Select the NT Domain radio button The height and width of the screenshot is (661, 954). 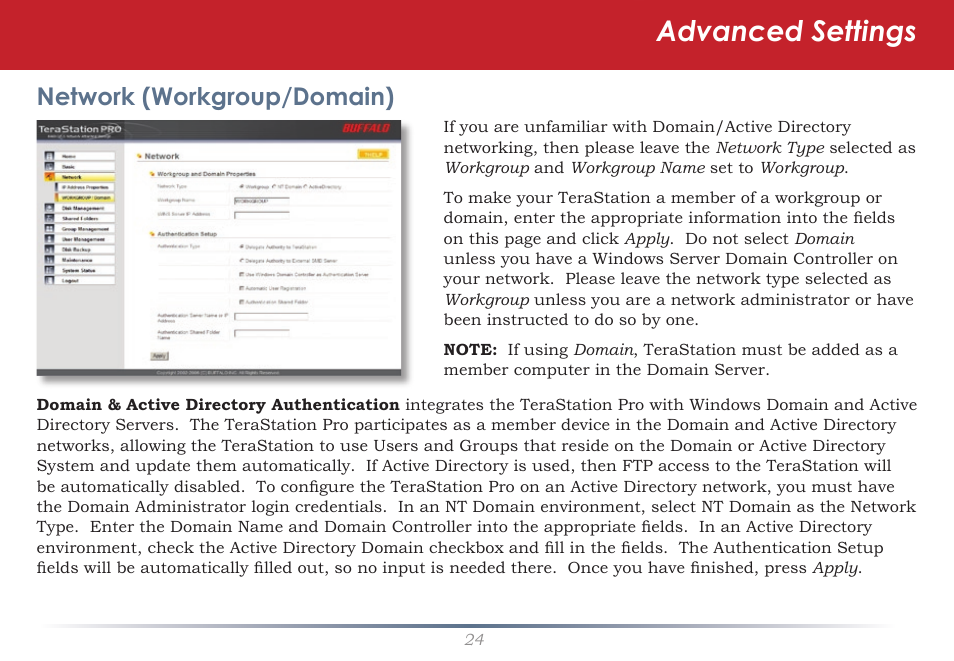[x=274, y=187]
